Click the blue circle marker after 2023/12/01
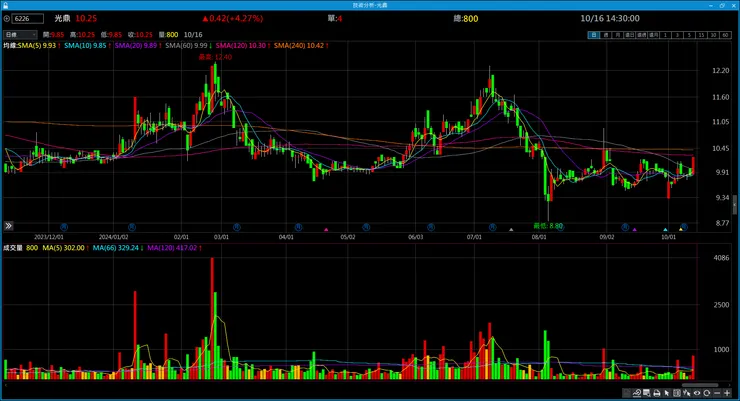Image resolution: width=740 pixels, height=401 pixels. pos(64,227)
